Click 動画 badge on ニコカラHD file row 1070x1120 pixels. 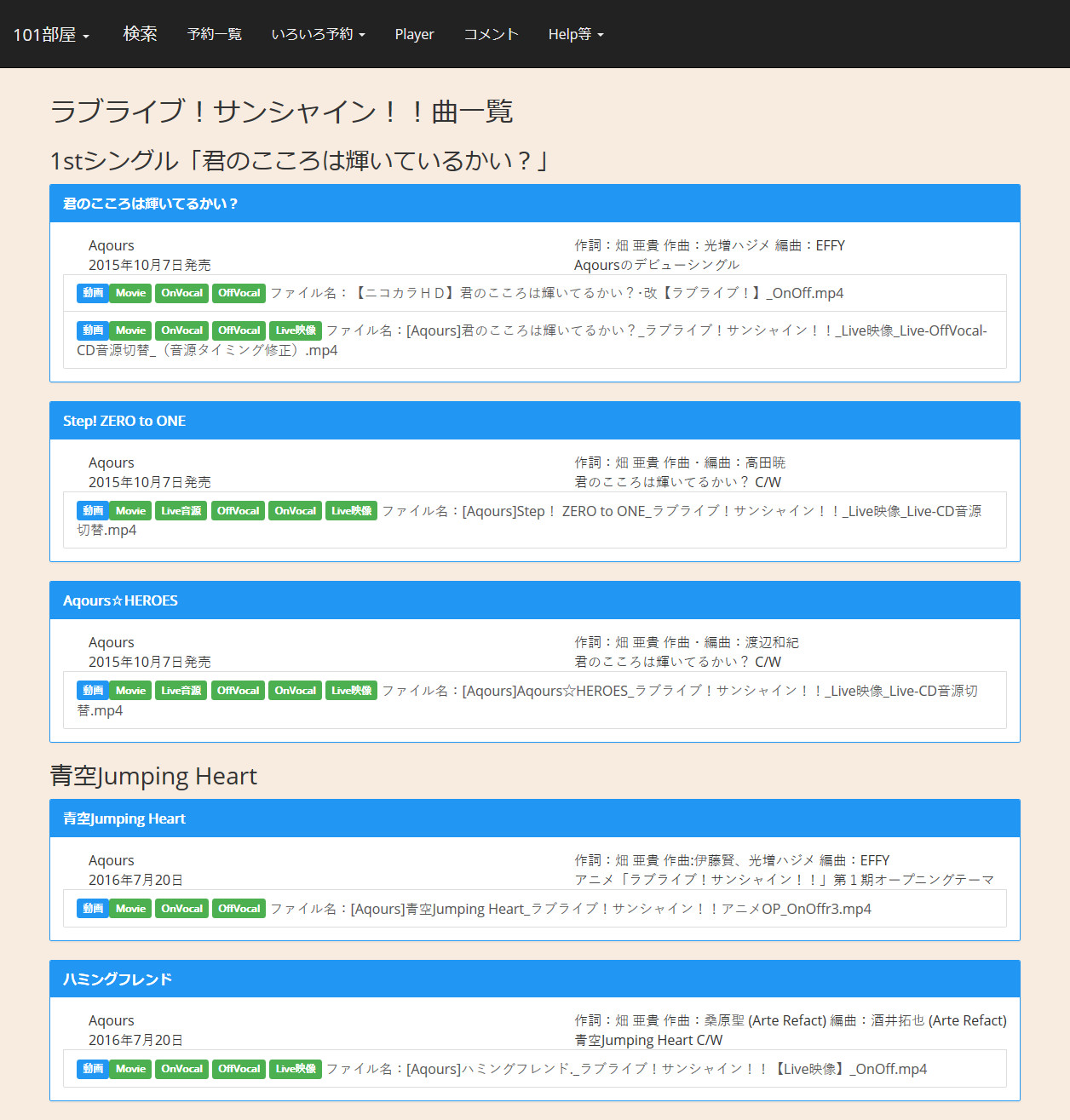click(x=93, y=293)
